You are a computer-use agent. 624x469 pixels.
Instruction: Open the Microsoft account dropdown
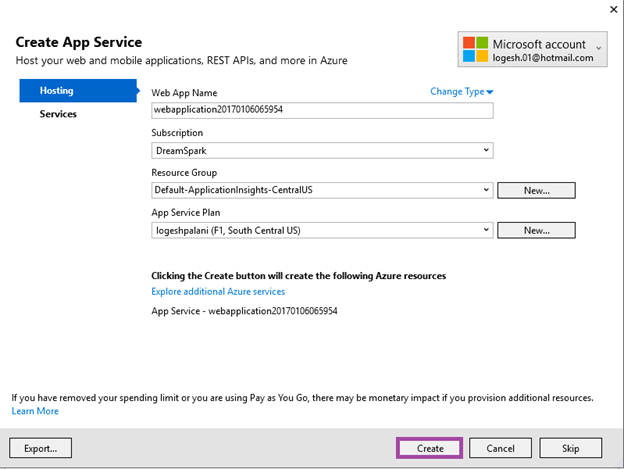[x=599, y=48]
